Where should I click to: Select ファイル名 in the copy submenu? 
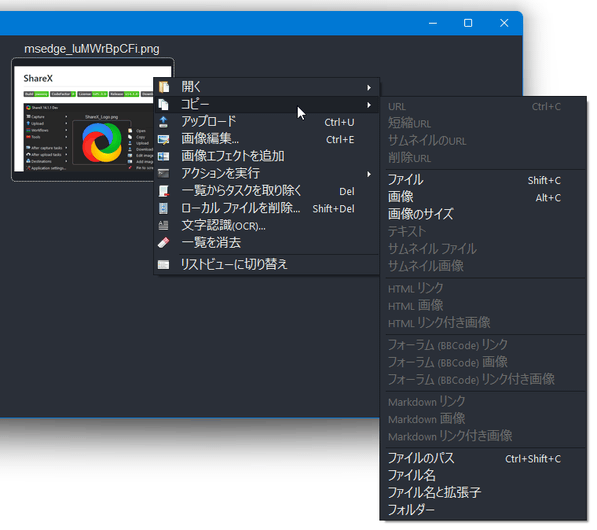(484, 476)
